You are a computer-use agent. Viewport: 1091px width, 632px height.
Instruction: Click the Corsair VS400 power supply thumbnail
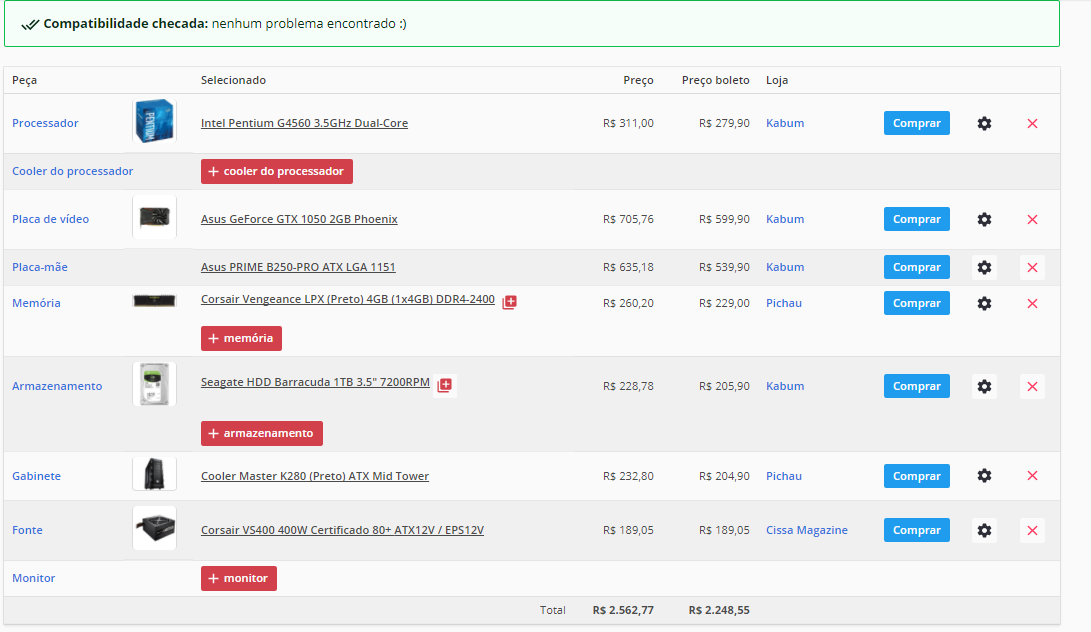point(154,528)
